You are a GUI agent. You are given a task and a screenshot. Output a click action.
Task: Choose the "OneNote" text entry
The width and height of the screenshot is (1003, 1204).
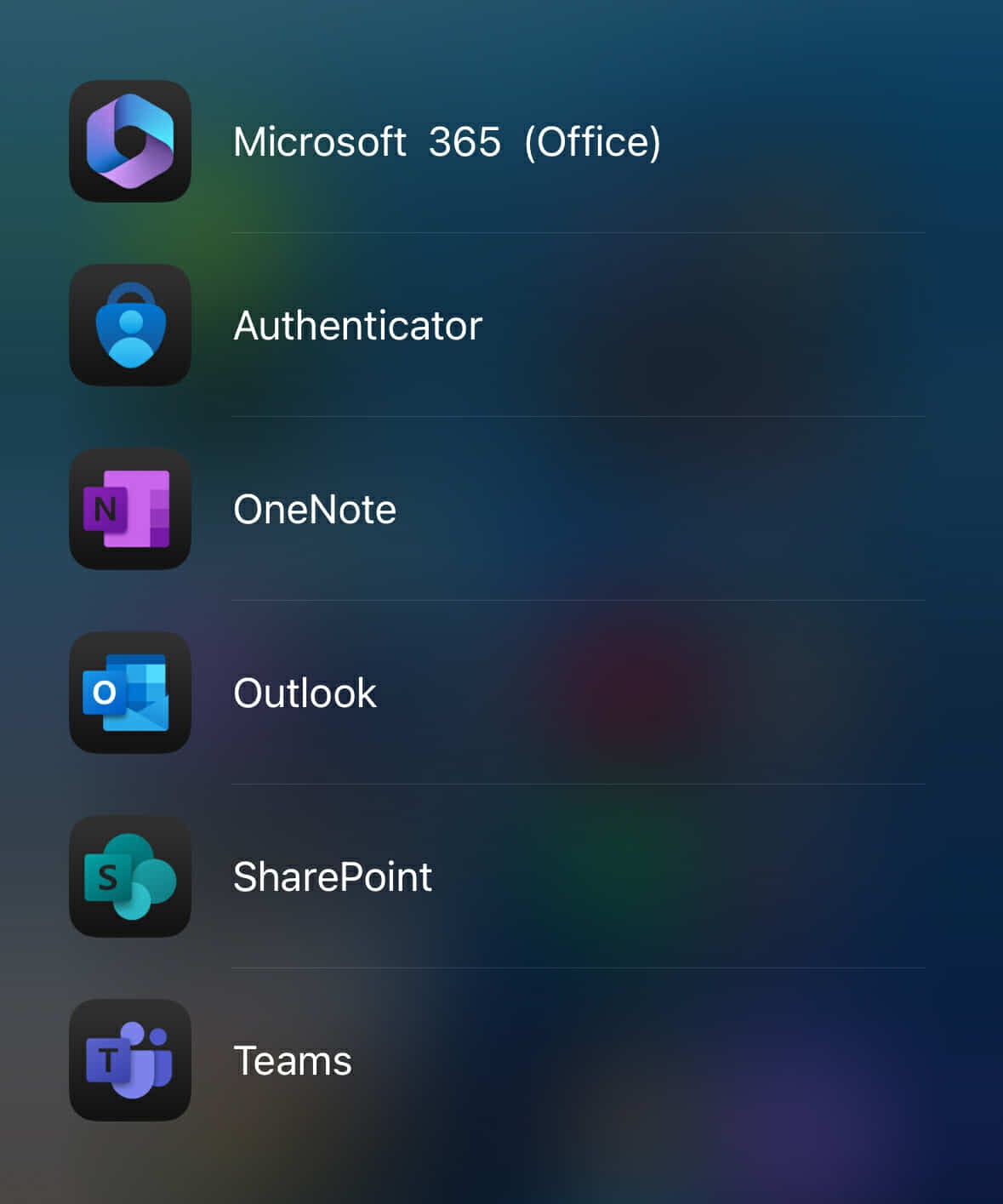coord(315,510)
